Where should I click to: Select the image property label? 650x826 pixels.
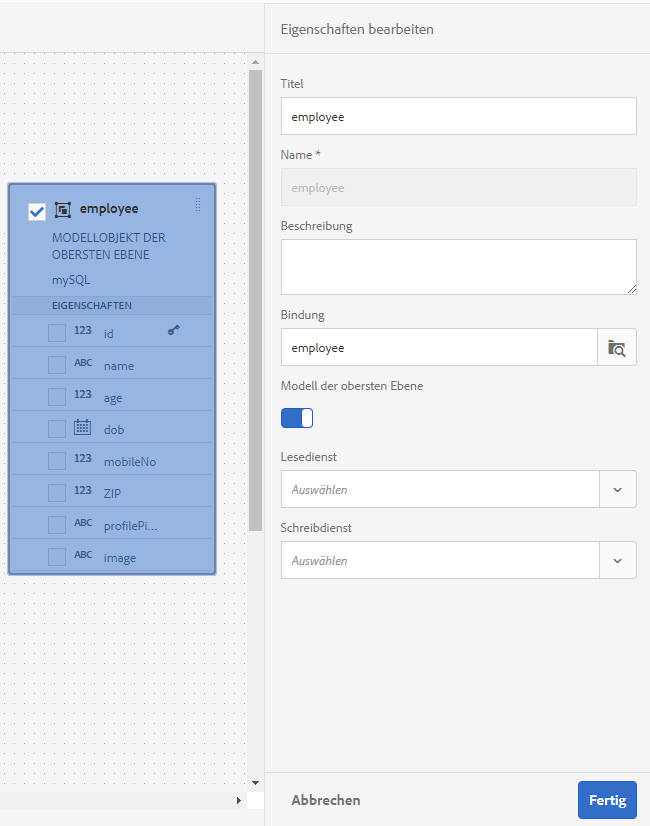click(x=120, y=558)
